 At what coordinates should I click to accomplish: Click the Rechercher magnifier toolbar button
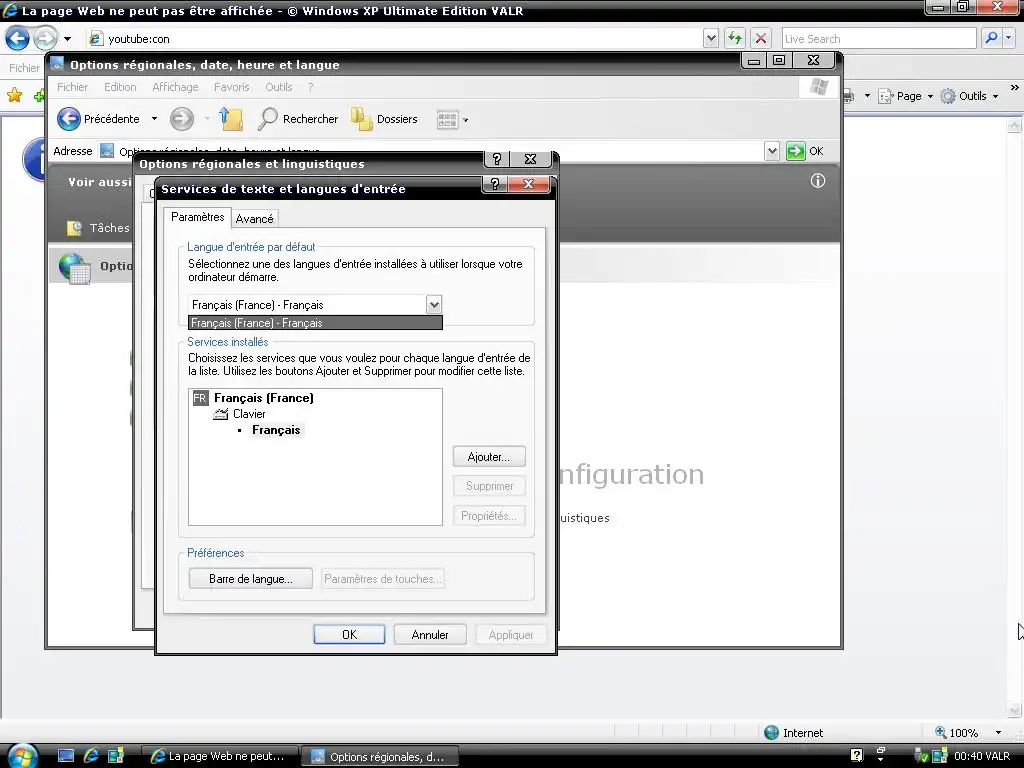pos(298,119)
